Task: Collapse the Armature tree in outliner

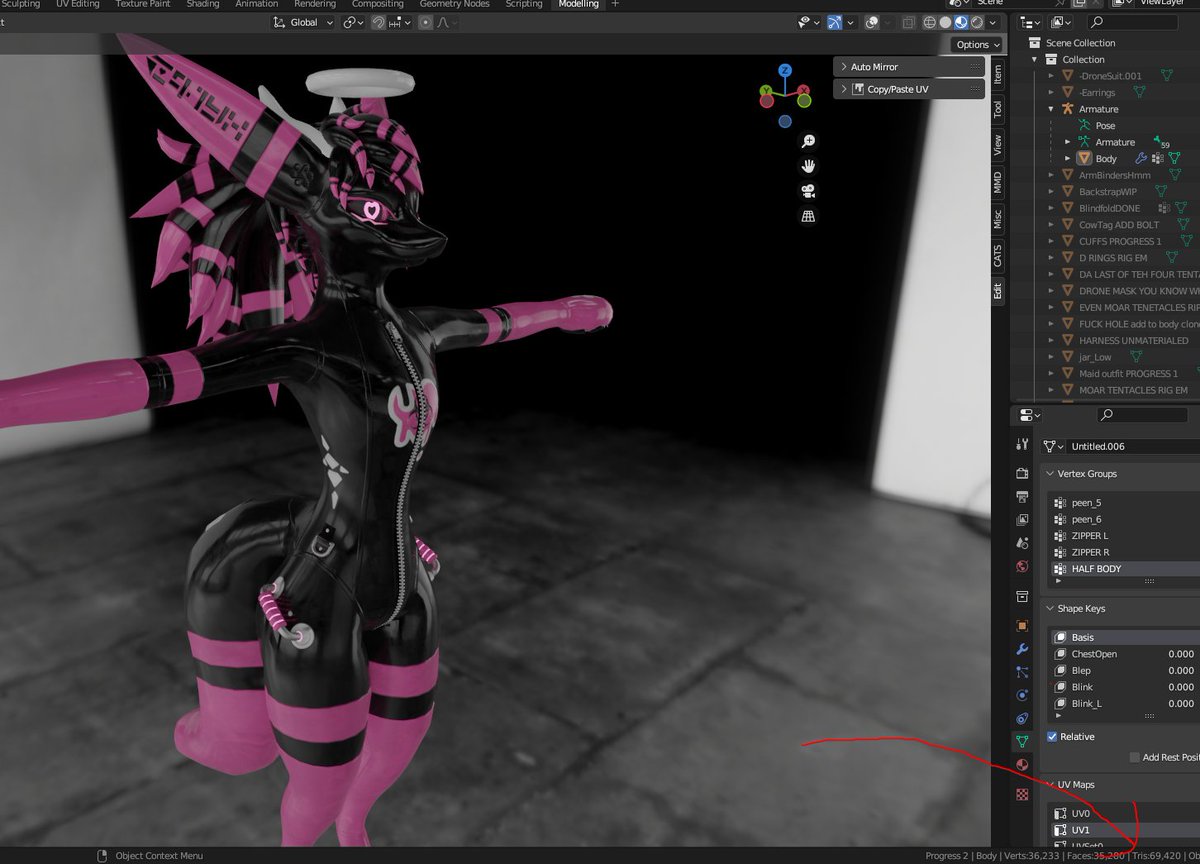Action: click(1051, 109)
